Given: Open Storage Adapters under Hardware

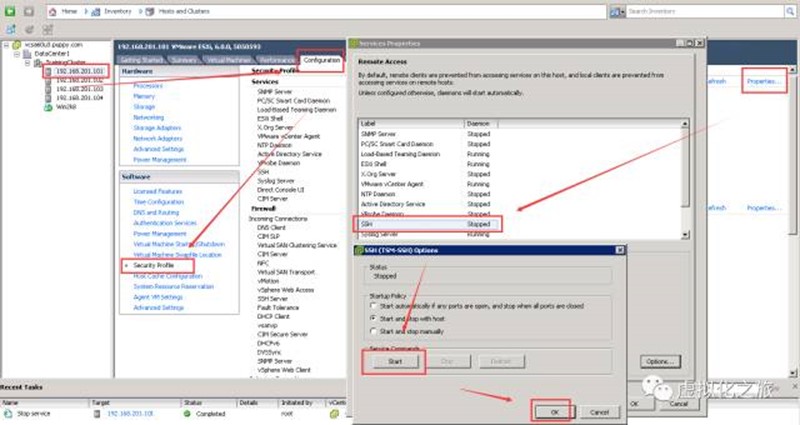Looking at the screenshot, I should click(x=157, y=128).
